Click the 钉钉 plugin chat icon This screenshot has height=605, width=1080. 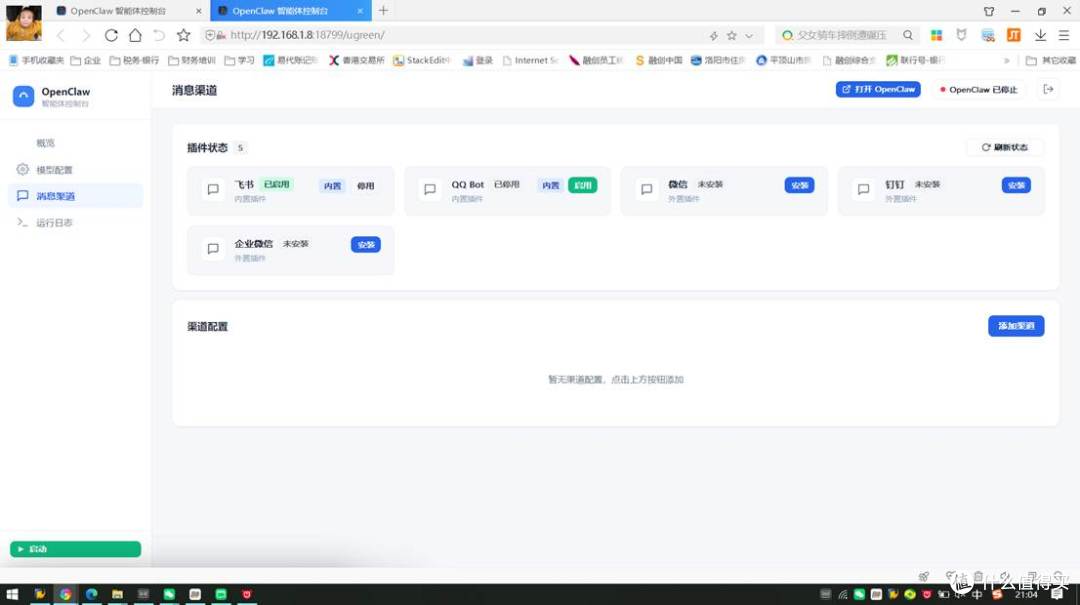pyautogui.click(x=863, y=189)
